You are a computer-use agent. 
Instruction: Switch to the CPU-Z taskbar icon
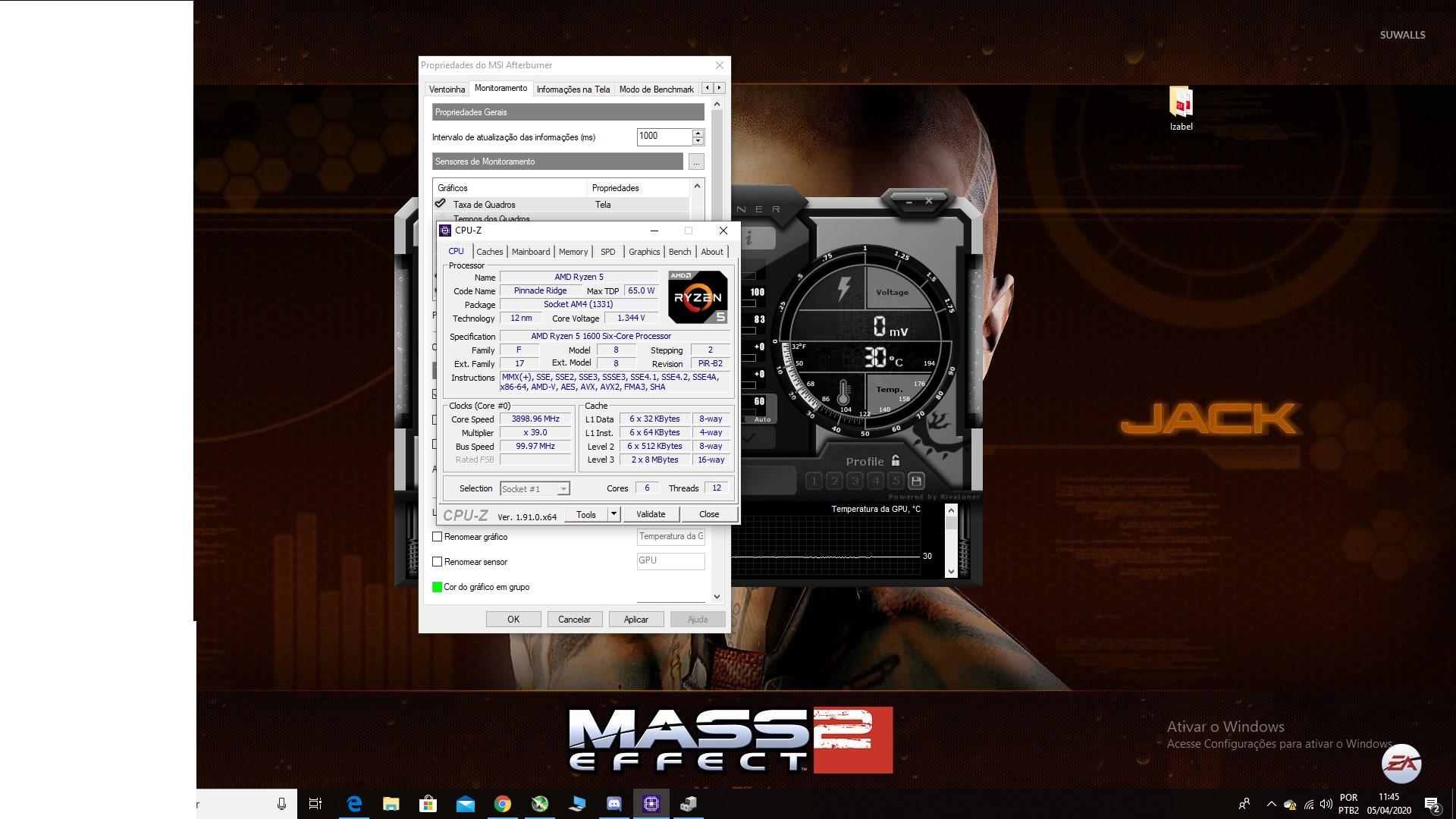coord(651,804)
